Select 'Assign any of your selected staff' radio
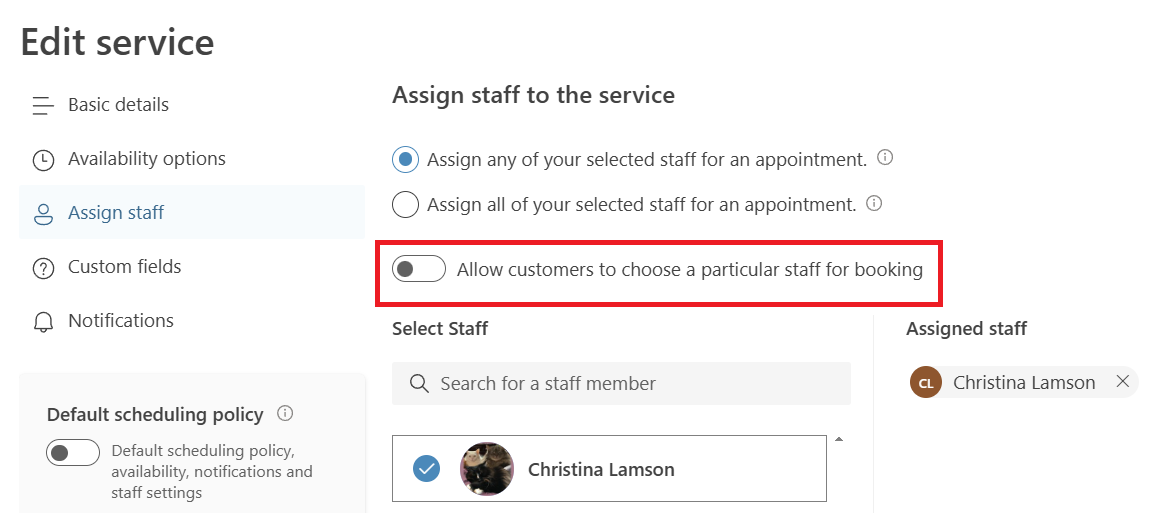The image size is (1156, 513). (405, 159)
